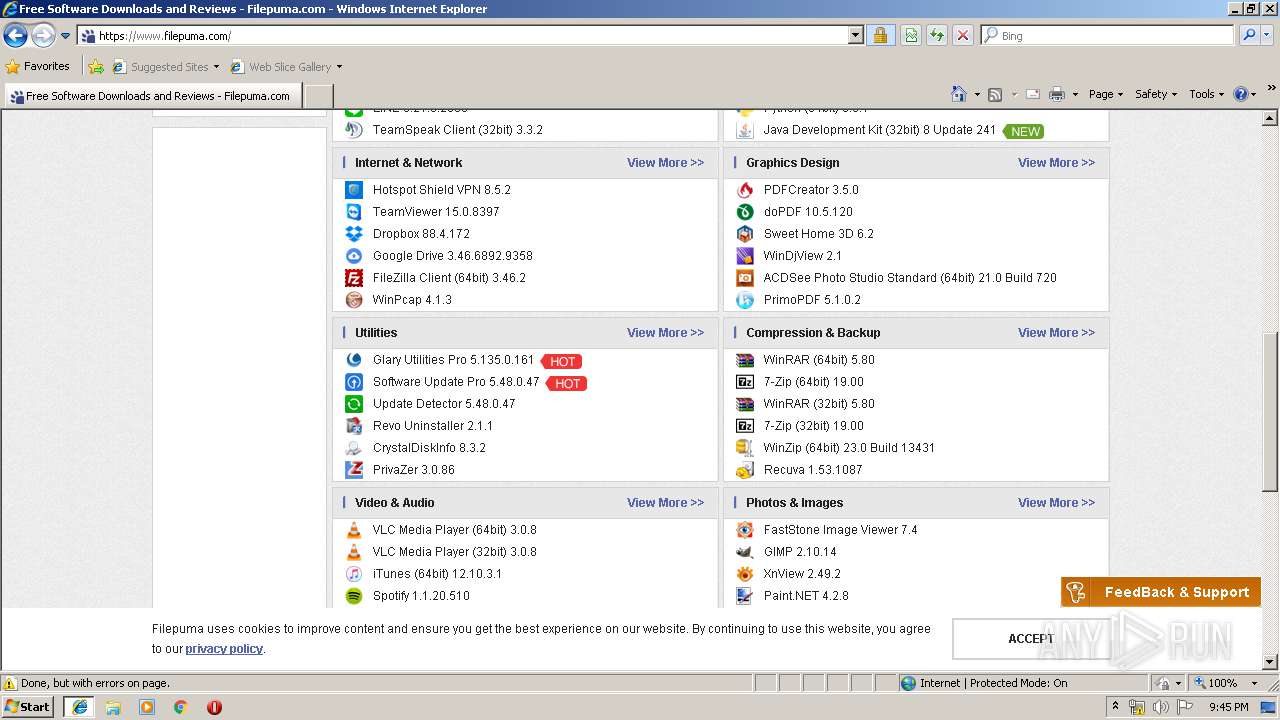Image resolution: width=1280 pixels, height=720 pixels.
Task: View more Utilities software
Action: click(x=665, y=333)
